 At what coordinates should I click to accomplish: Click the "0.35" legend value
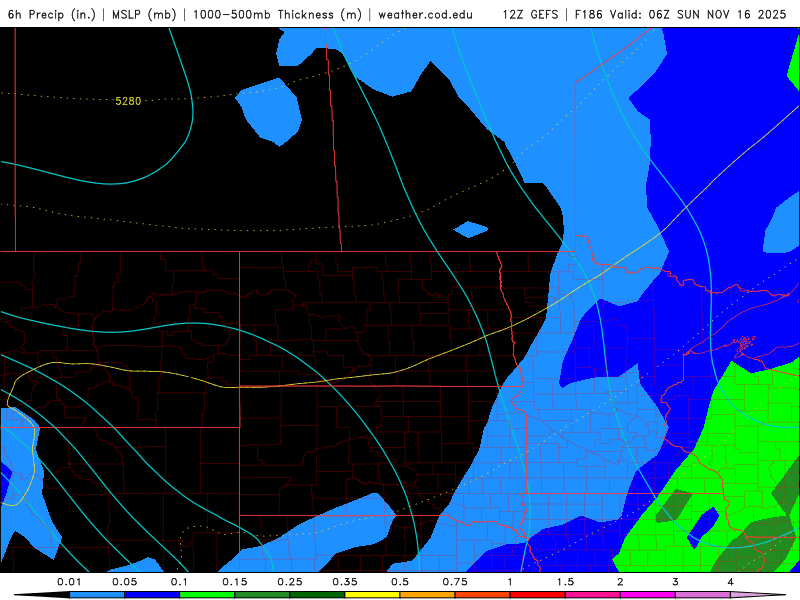pos(345,582)
